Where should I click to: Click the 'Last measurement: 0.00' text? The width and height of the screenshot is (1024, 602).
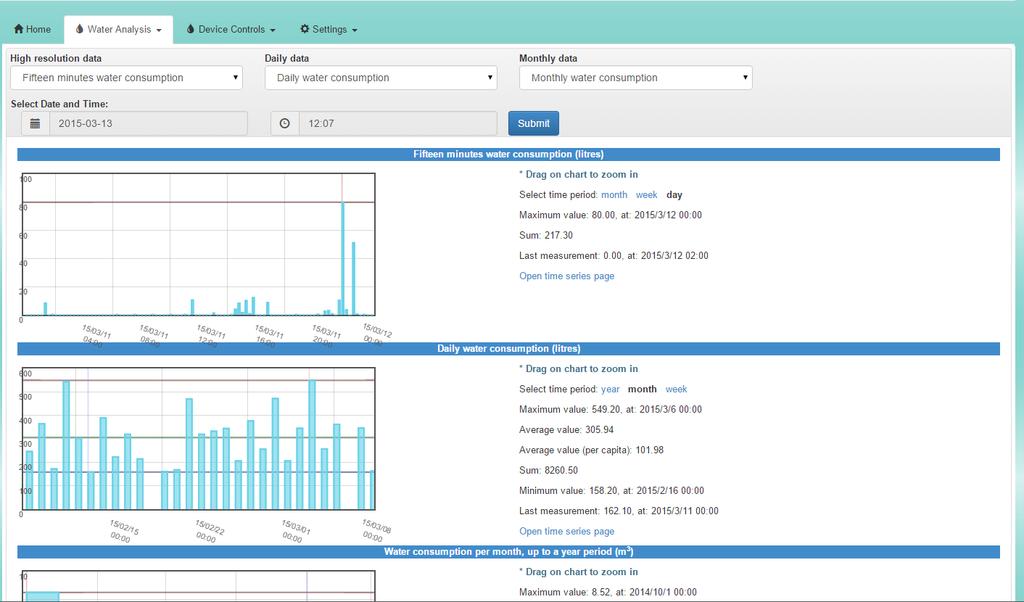tap(614, 255)
